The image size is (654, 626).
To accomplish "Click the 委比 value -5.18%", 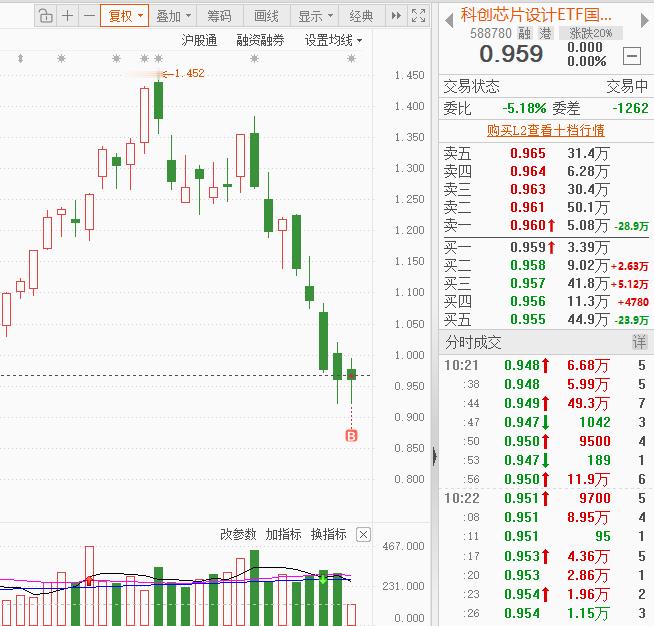I will [524, 108].
